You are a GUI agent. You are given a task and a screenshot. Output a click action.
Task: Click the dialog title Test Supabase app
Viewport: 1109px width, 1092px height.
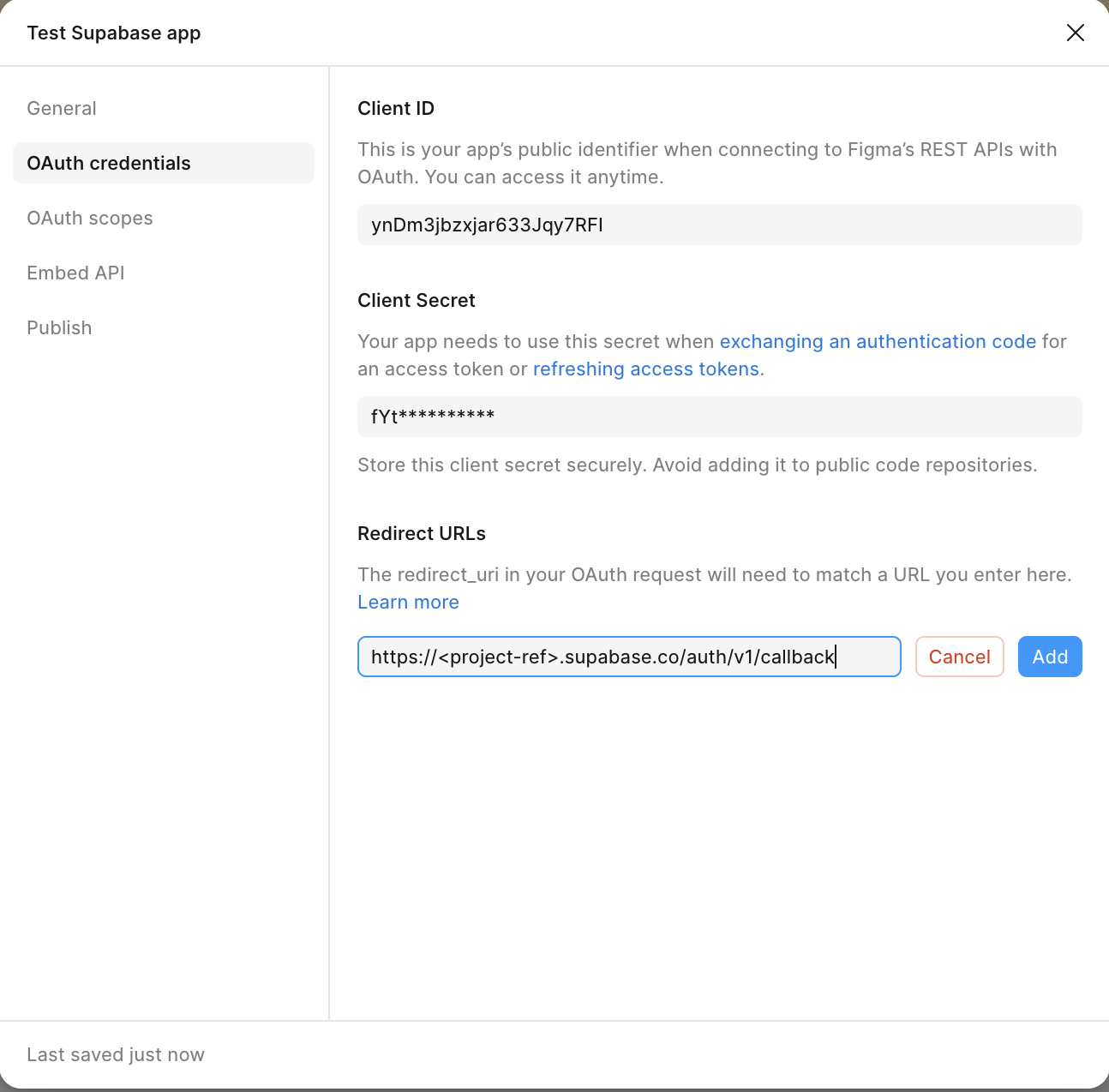(x=114, y=33)
